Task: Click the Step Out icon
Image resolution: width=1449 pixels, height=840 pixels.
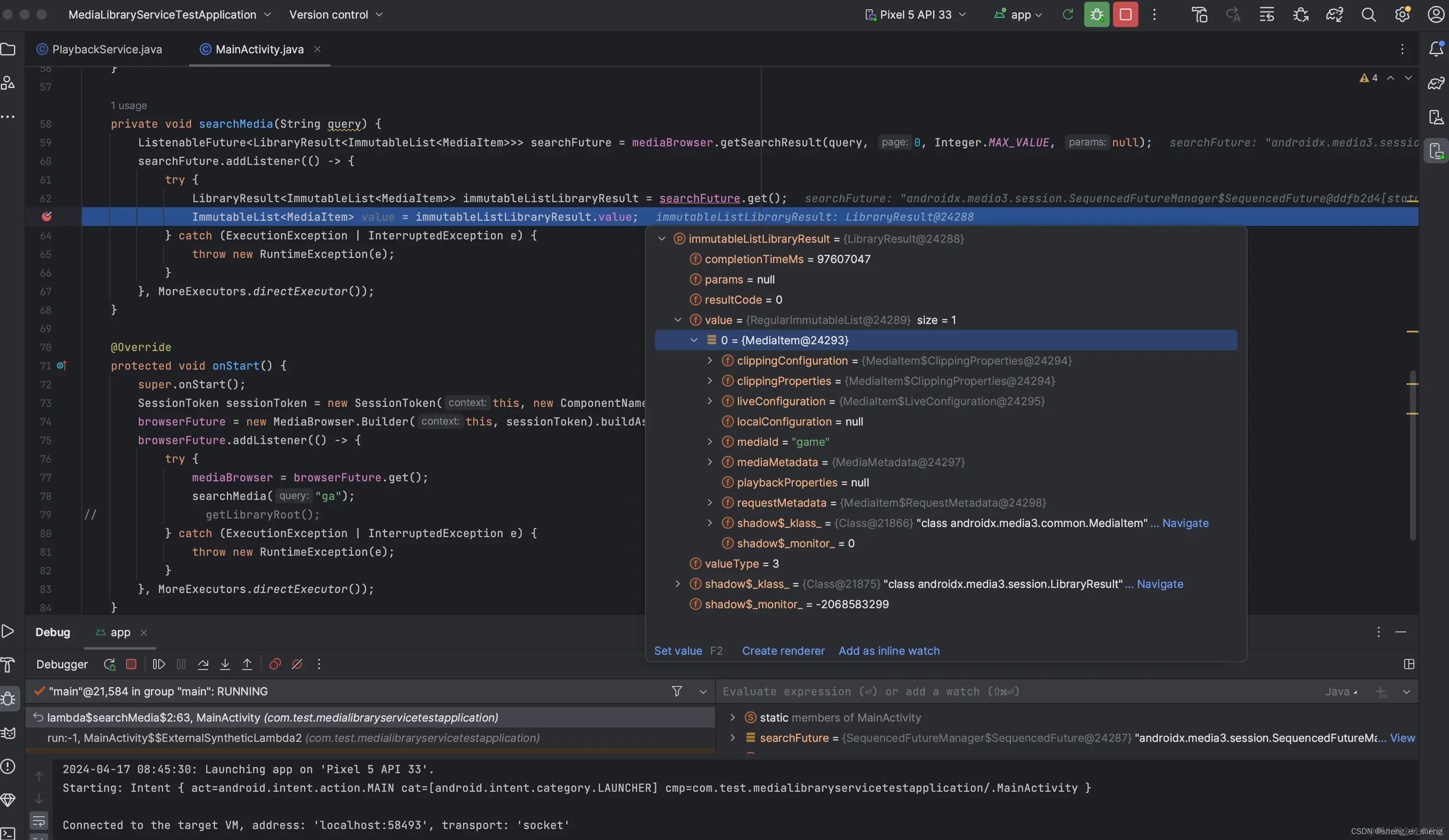Action: click(x=247, y=664)
